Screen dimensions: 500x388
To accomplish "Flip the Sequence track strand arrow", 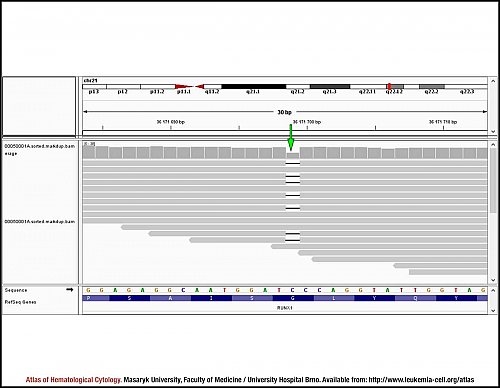I will tap(69, 290).
